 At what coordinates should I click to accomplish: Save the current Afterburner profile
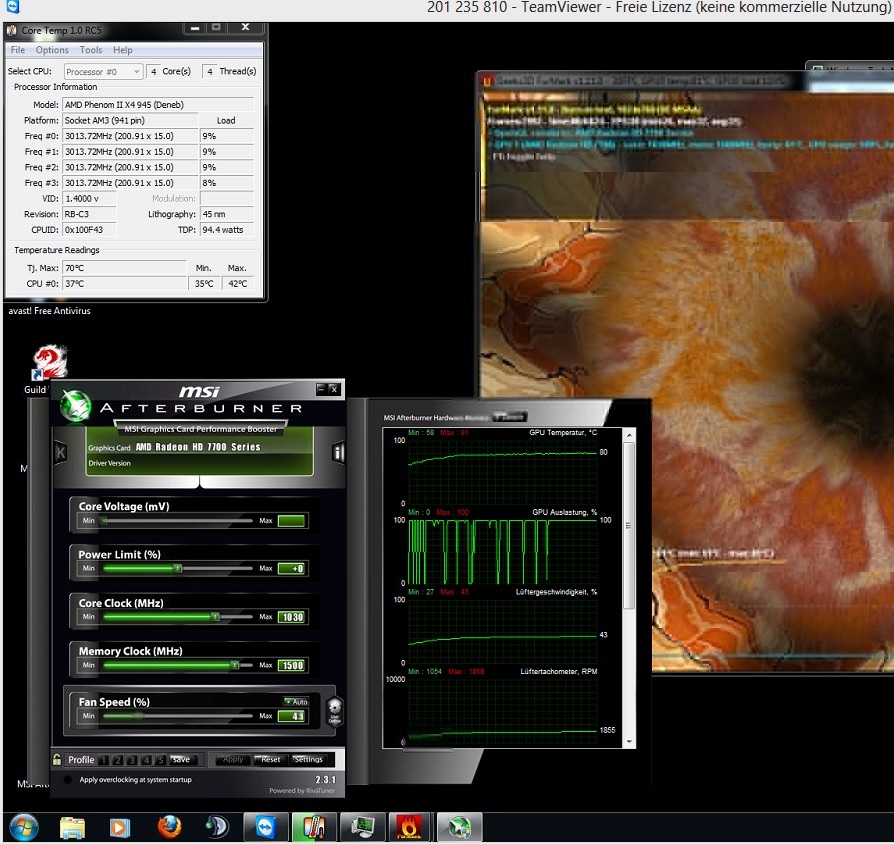point(183,760)
